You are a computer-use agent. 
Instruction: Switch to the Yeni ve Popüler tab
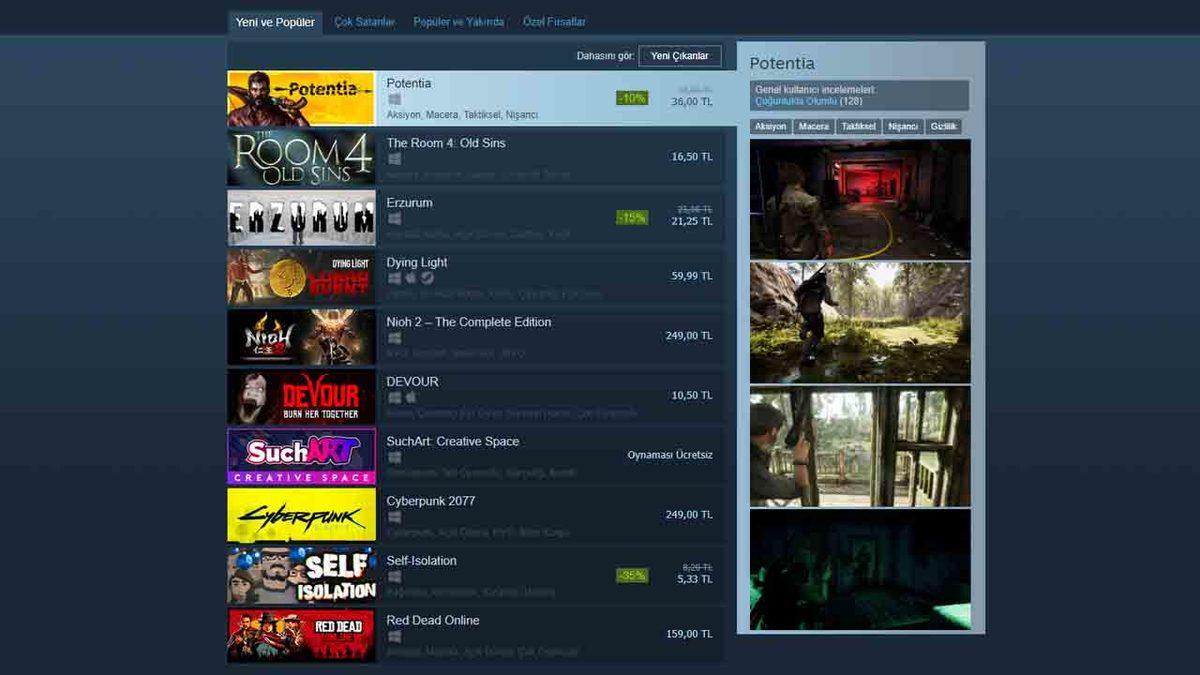click(x=276, y=20)
